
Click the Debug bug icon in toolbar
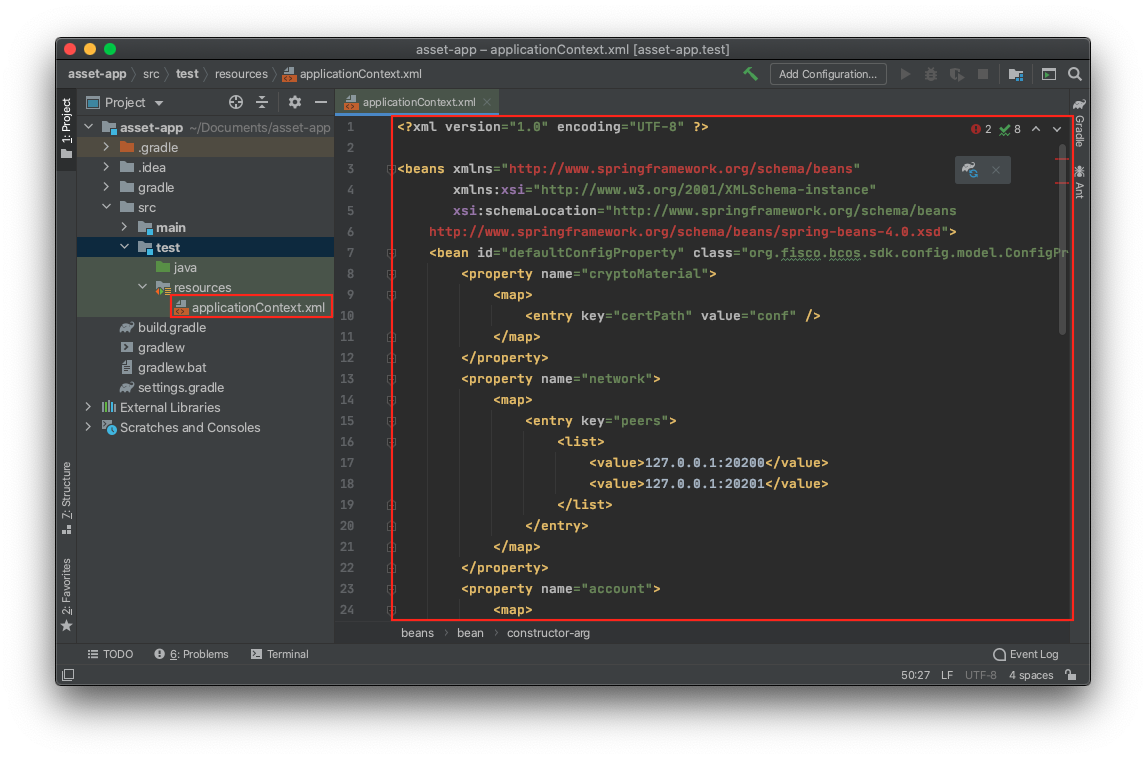tap(931, 74)
